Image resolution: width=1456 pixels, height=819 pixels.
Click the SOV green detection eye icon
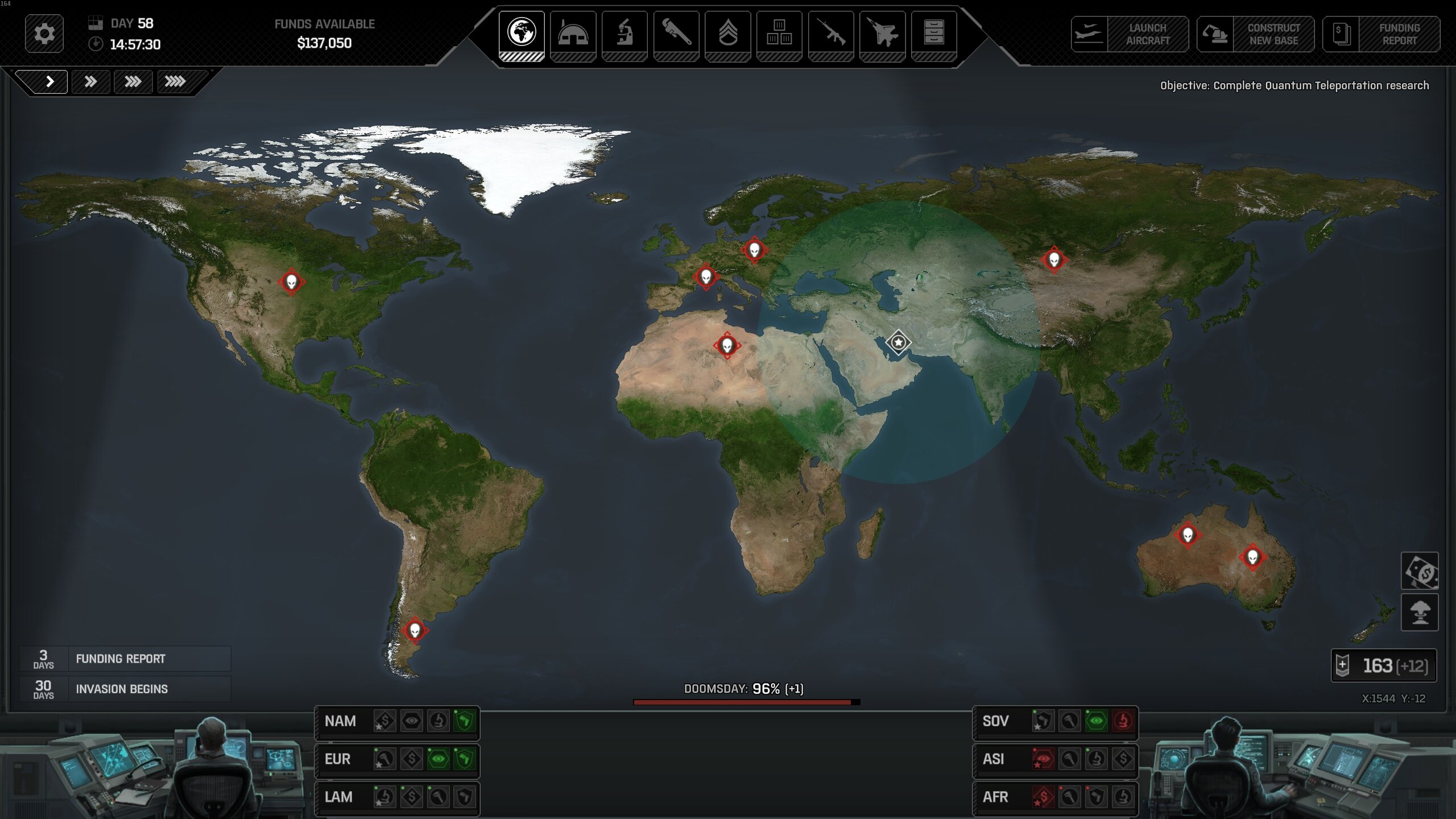[1097, 721]
